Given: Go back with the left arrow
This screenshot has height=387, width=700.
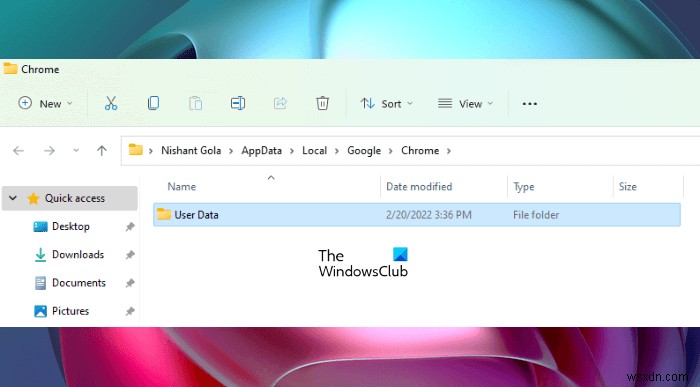Looking at the screenshot, I should click(18, 151).
